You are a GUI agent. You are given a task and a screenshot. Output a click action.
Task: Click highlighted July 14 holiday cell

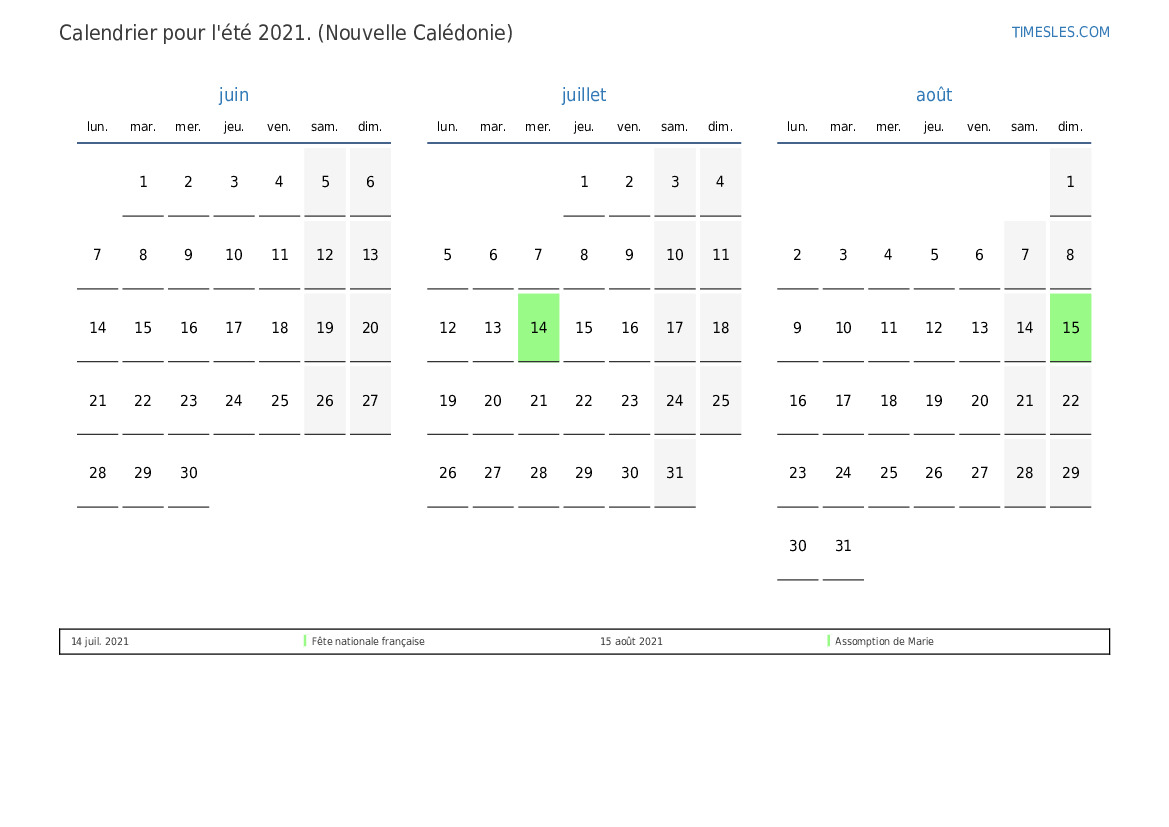[539, 328]
